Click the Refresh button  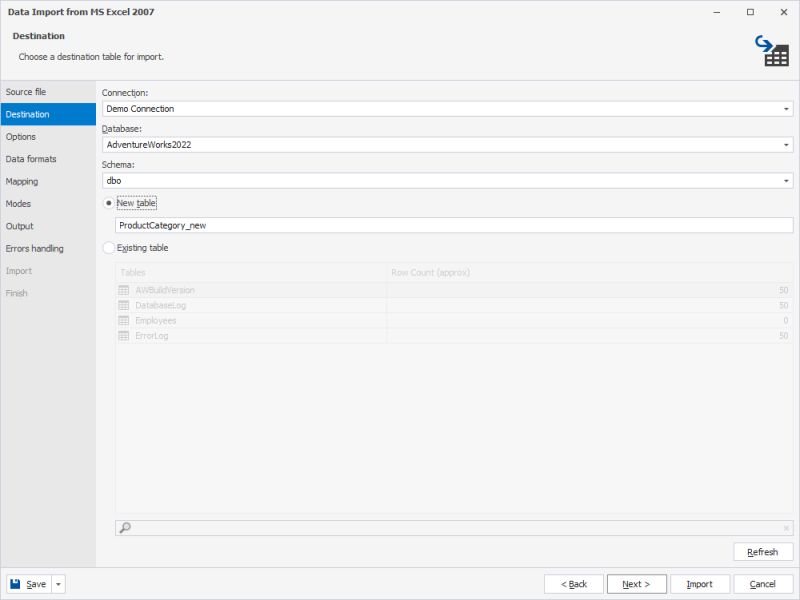tap(763, 551)
